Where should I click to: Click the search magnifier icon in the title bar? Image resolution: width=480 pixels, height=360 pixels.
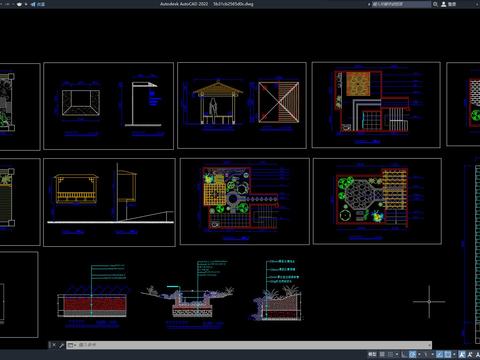pyautogui.click(x=435, y=4)
